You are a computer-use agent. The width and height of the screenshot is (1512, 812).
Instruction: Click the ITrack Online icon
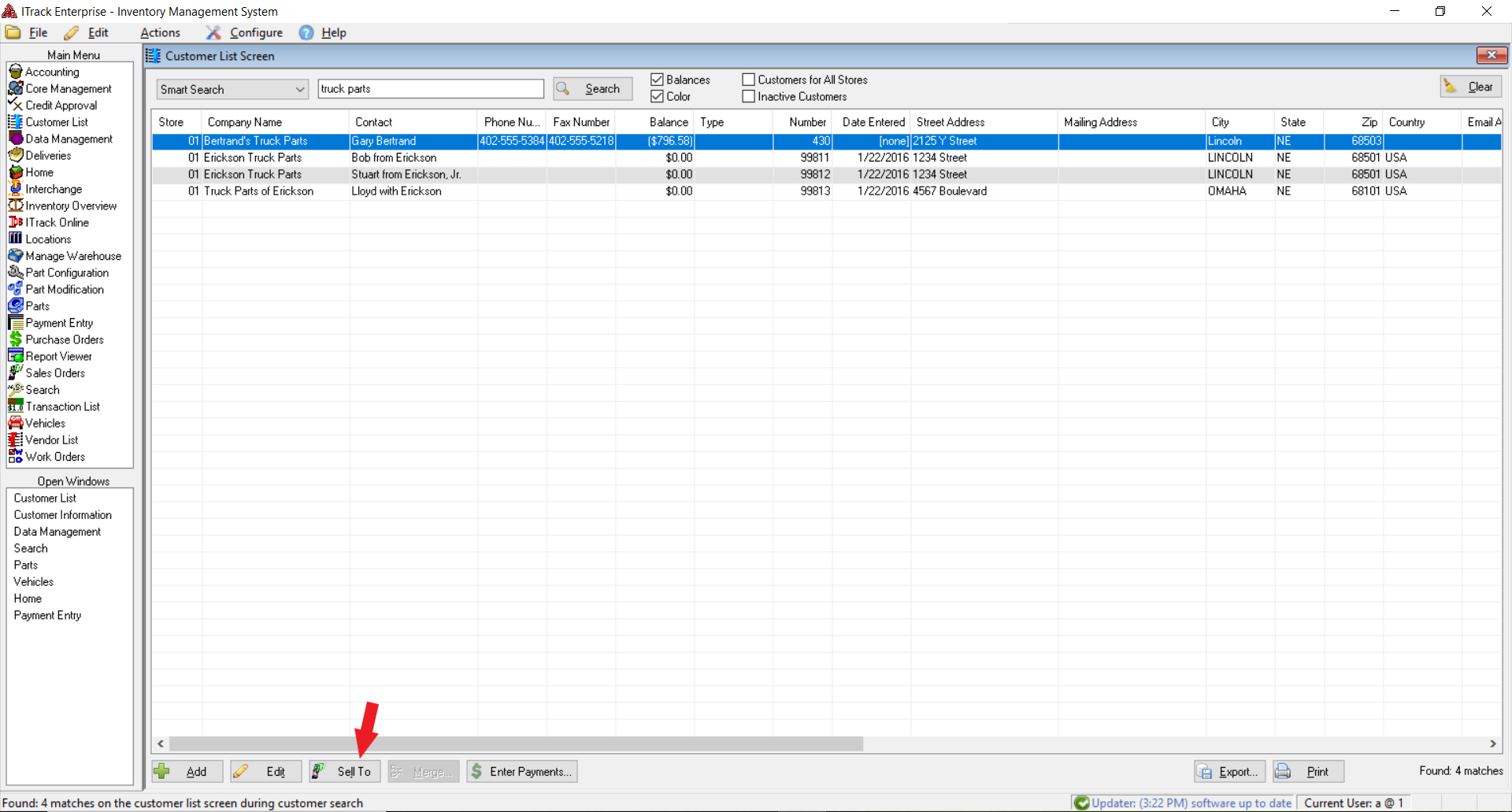point(15,222)
